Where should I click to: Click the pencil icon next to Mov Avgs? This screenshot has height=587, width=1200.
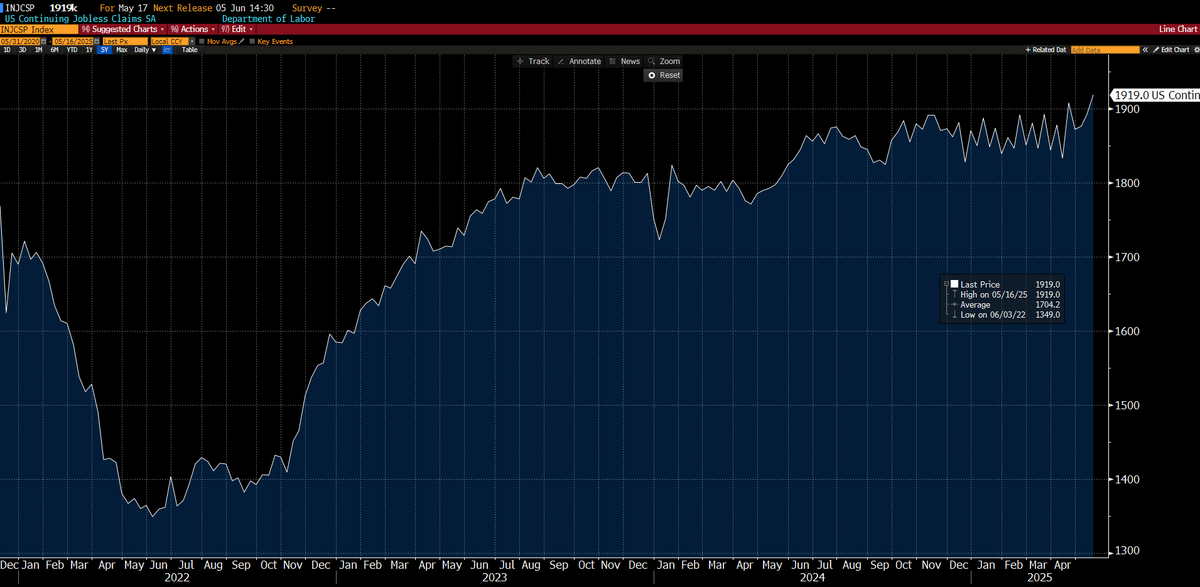pos(241,41)
